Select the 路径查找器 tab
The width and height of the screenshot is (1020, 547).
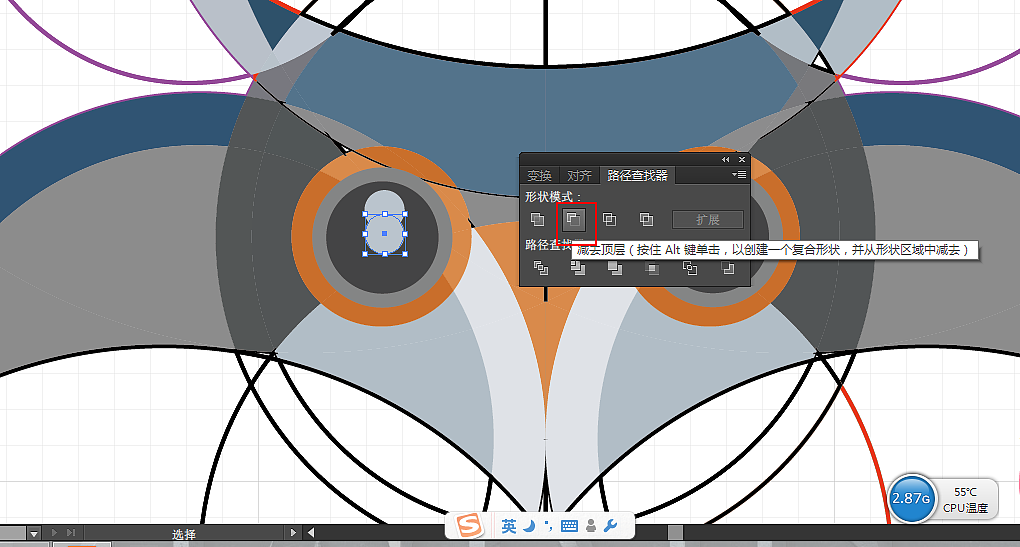638,176
